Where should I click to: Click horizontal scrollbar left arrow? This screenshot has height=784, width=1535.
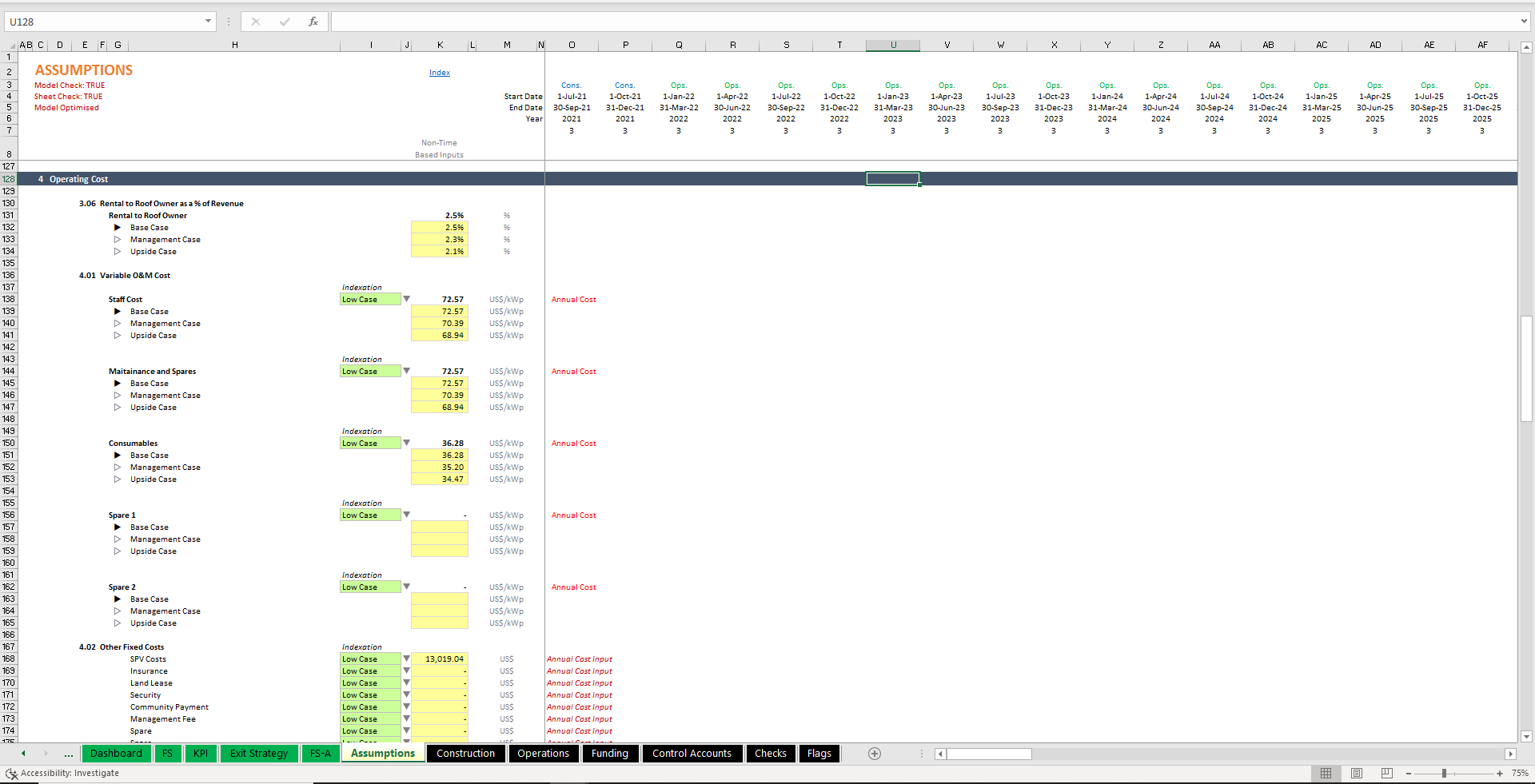click(x=941, y=754)
